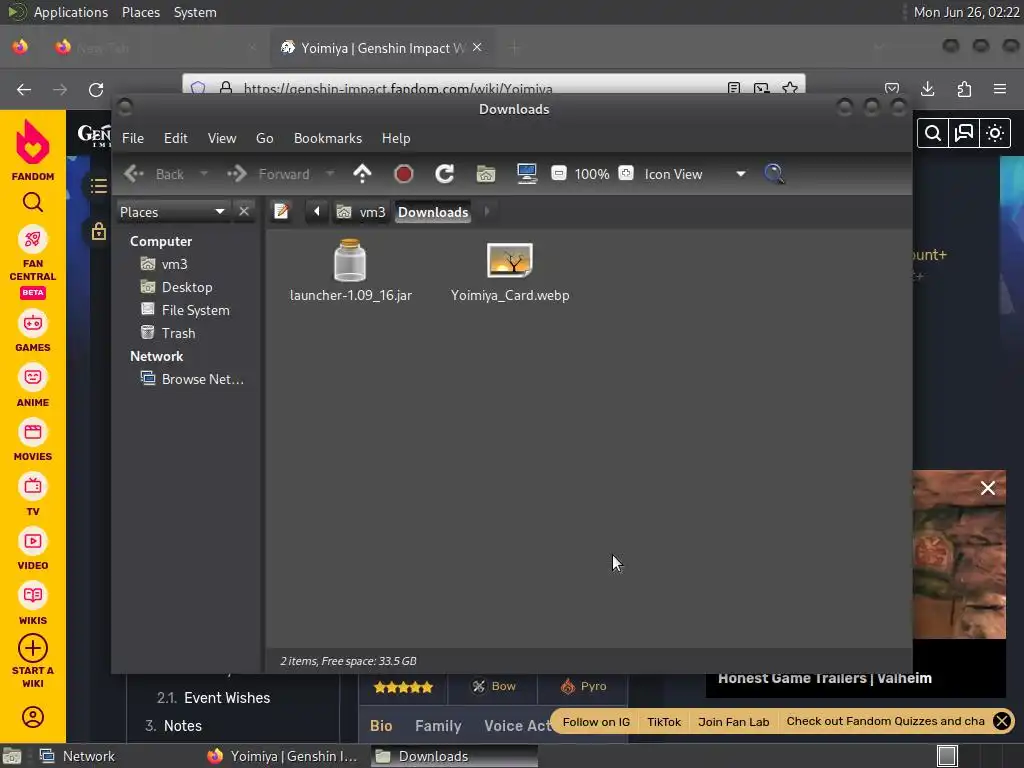Image resolution: width=1024 pixels, height=768 pixels.
Task: Open Downloads task in bottom taskbar
Action: pyautogui.click(x=455, y=756)
